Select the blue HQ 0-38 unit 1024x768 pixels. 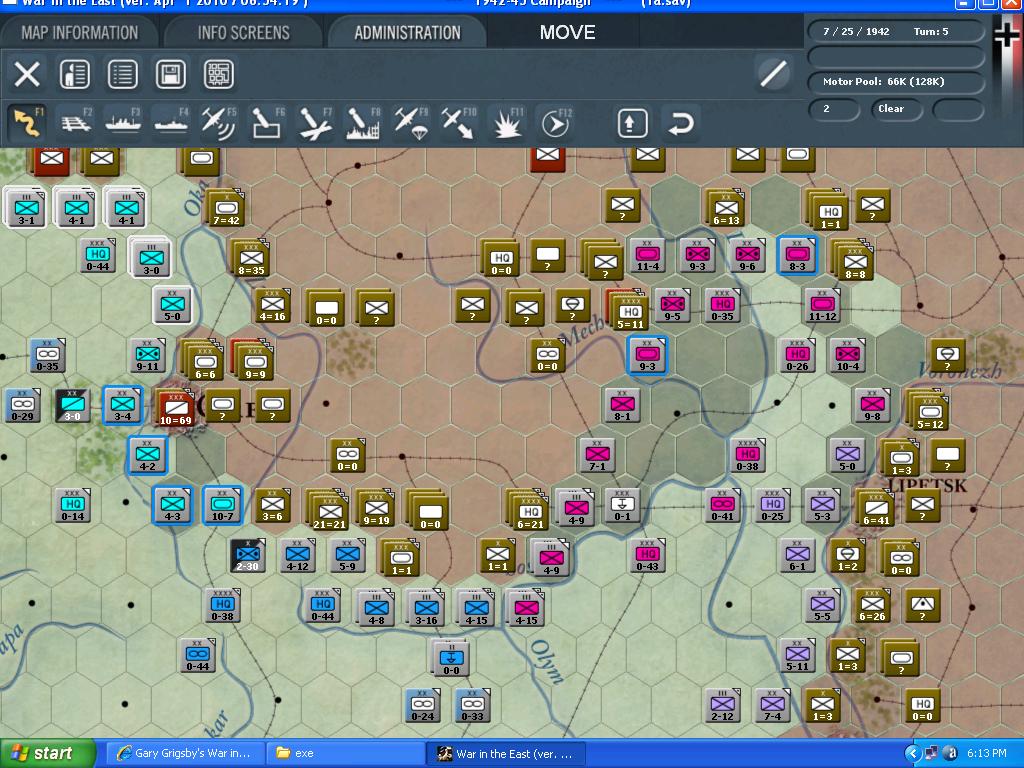point(223,606)
